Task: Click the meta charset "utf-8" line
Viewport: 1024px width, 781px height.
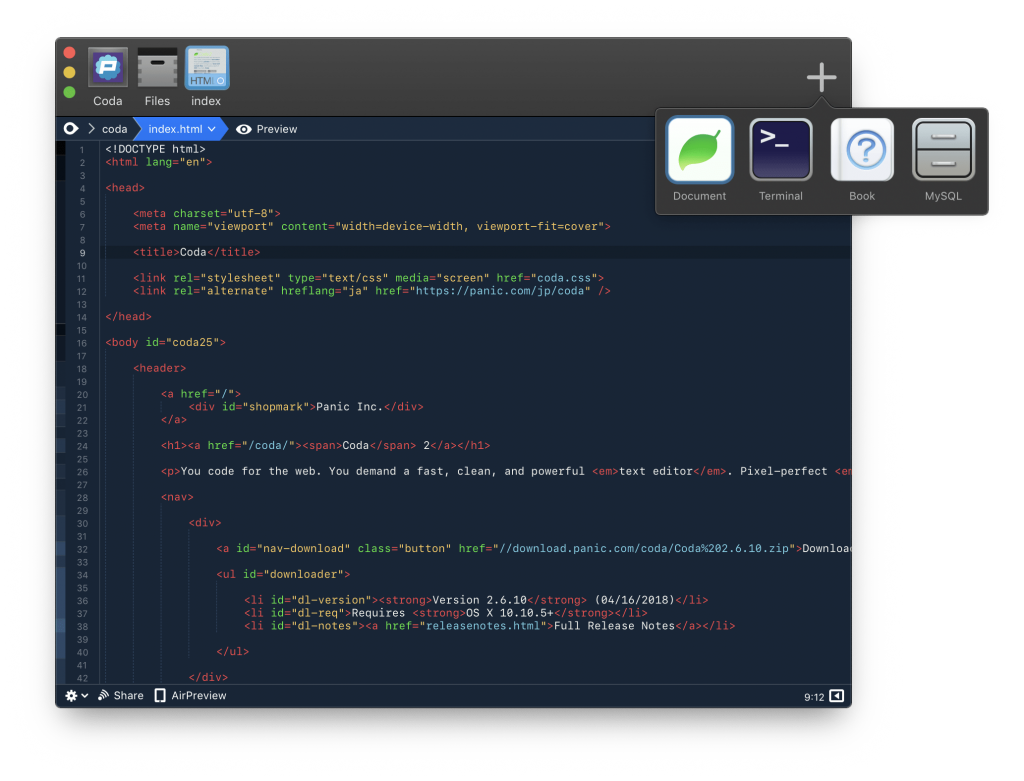Action: coord(207,214)
